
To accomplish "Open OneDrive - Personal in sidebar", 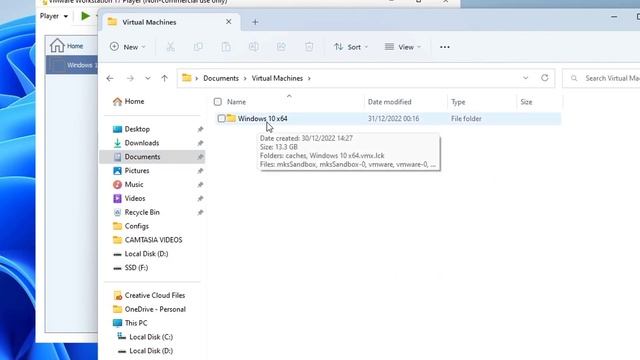I will tap(155, 309).
